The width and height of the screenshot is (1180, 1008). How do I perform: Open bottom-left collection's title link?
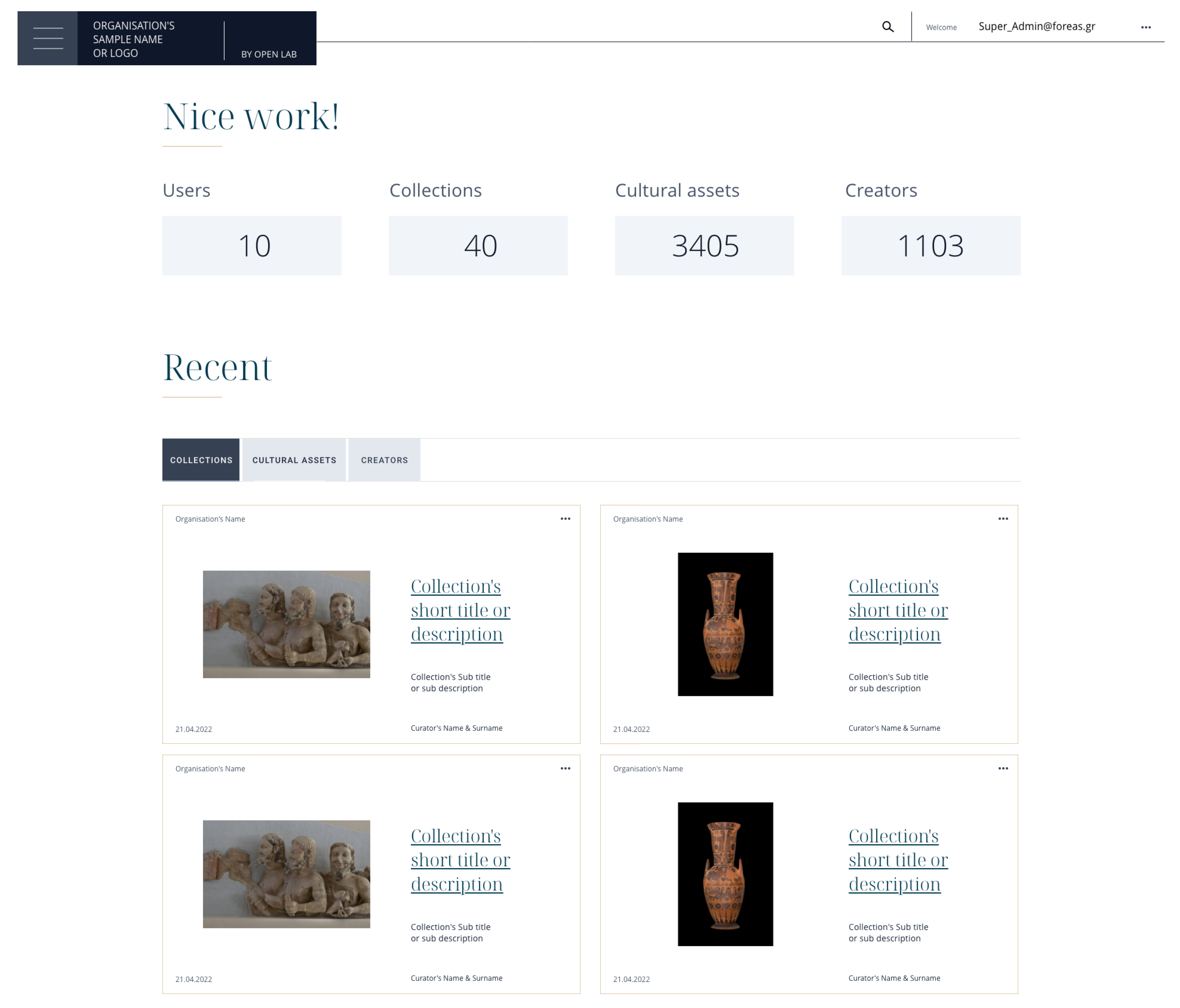(x=460, y=859)
